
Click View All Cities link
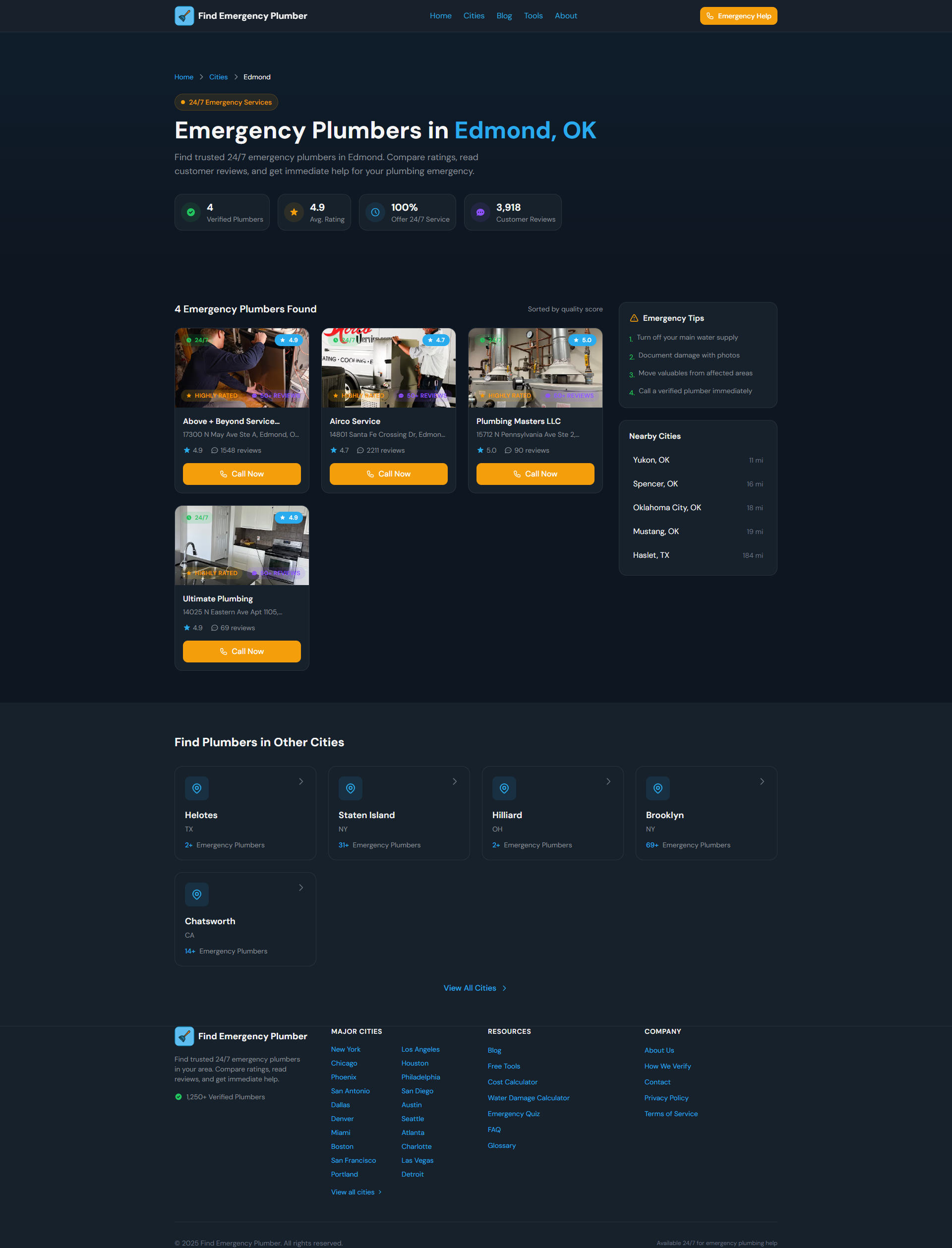click(475, 988)
